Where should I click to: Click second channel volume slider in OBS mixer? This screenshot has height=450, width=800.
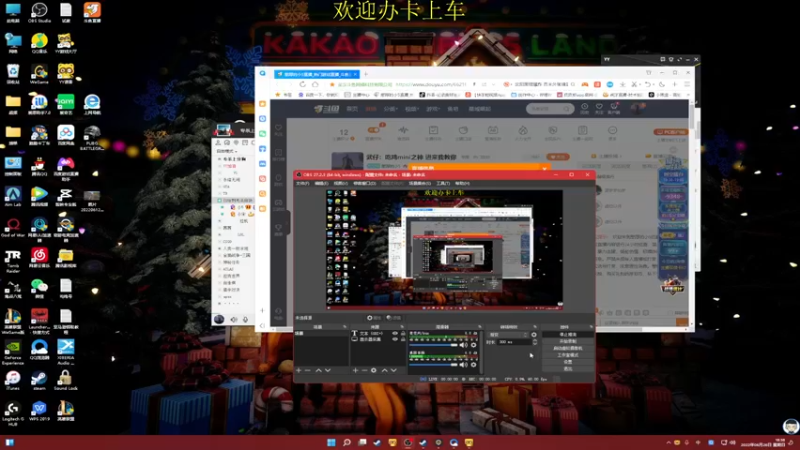point(433,365)
